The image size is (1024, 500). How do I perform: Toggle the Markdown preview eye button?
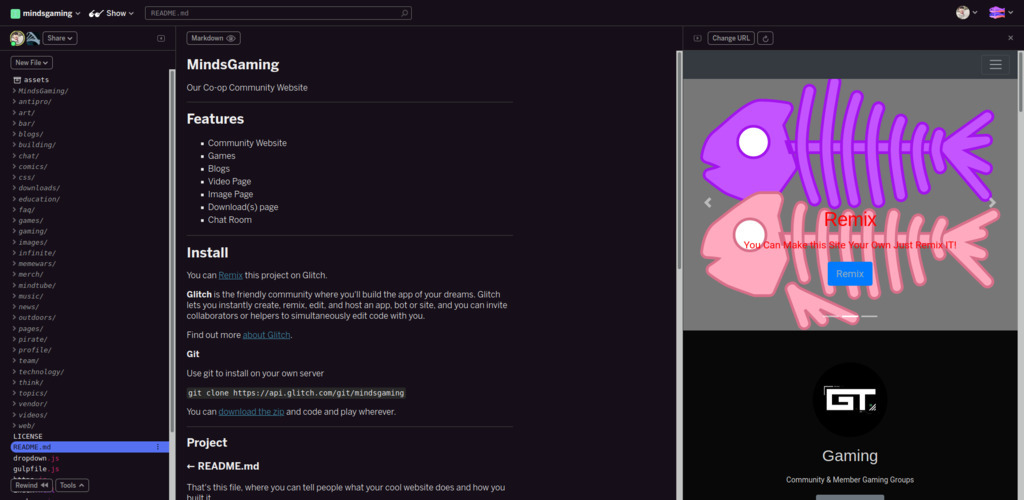[x=214, y=38]
